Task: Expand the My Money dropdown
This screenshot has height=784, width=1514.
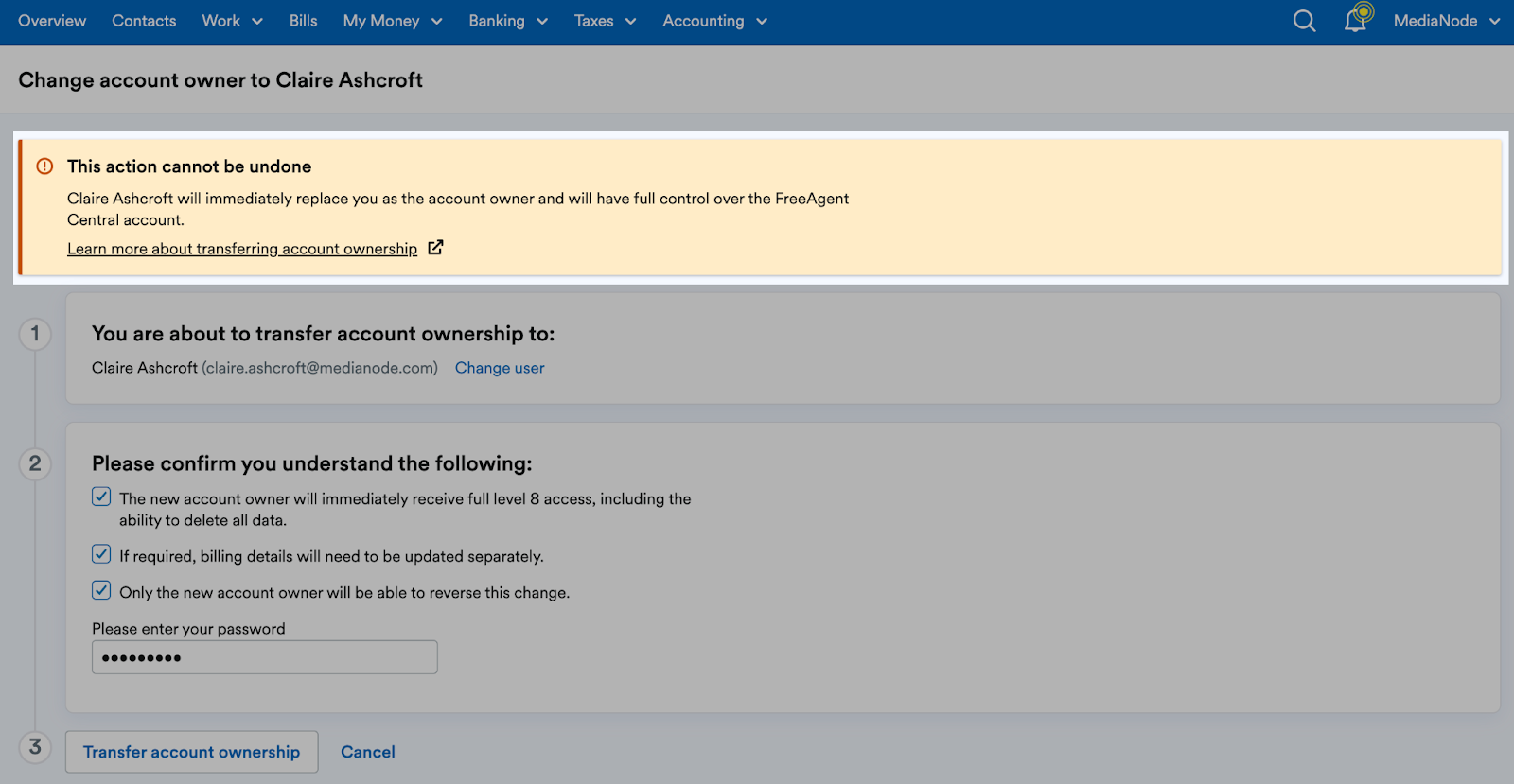Action: coord(393,21)
